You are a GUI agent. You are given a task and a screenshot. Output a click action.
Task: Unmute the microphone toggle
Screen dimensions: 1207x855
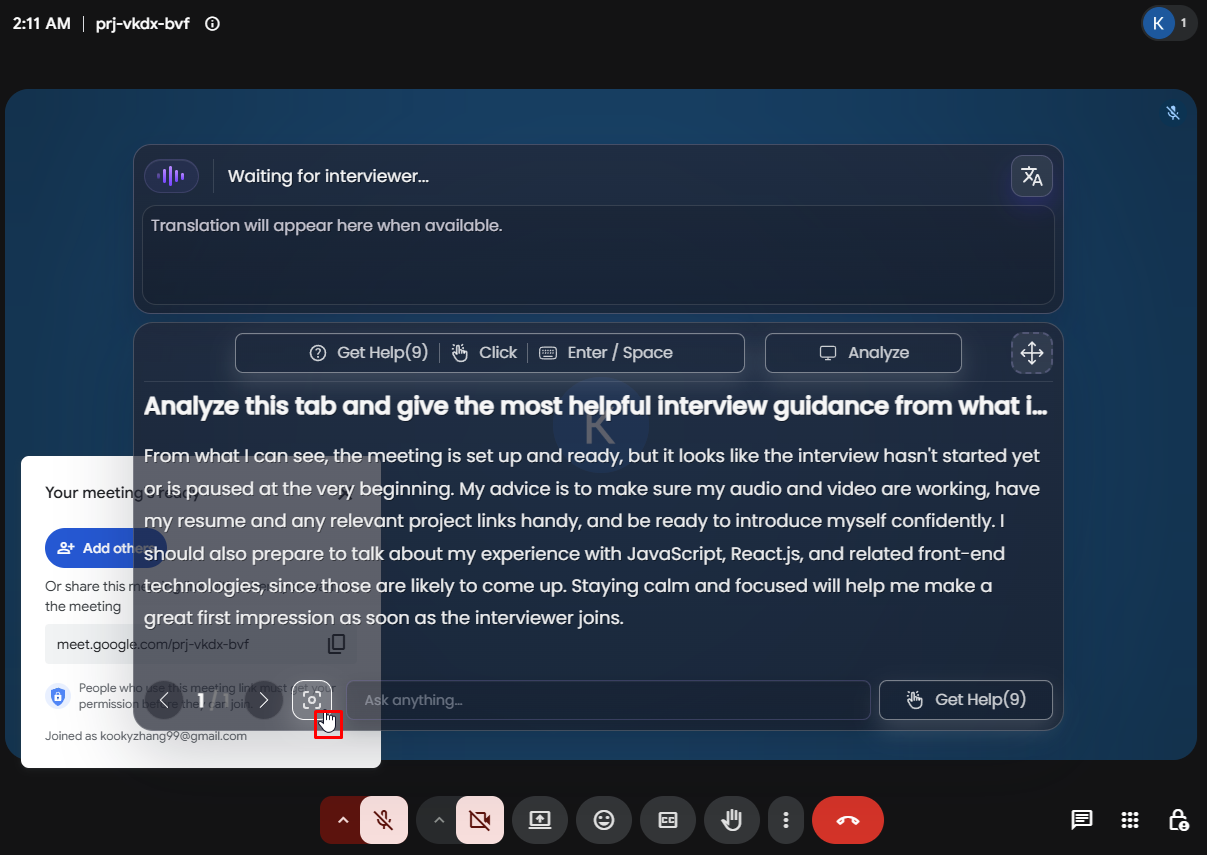(384, 821)
